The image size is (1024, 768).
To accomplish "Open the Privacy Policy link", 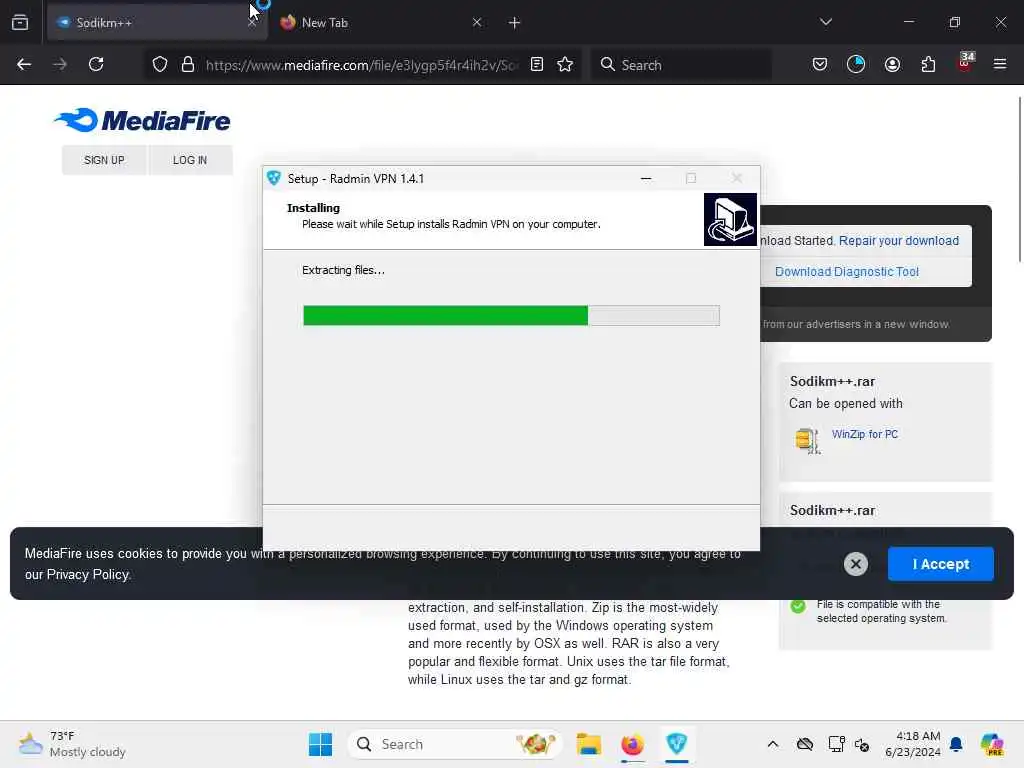I will click(88, 575).
